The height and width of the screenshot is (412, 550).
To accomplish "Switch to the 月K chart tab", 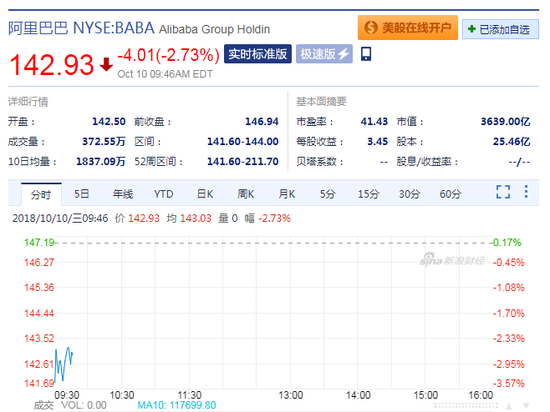I will point(287,194).
